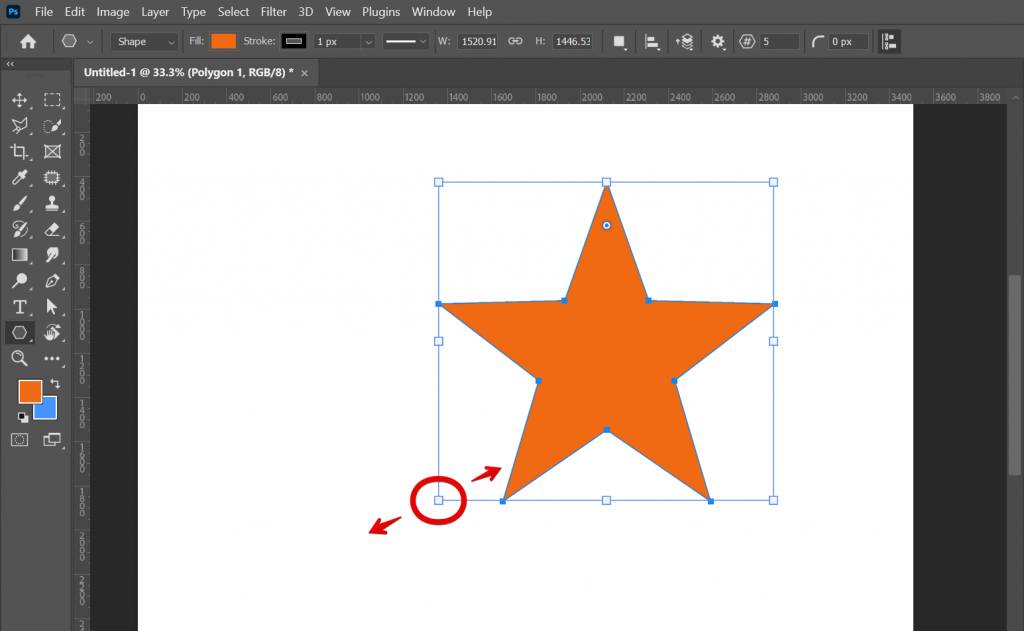Choose the Type tool
Screen dimensions: 1024x631
coord(21,305)
